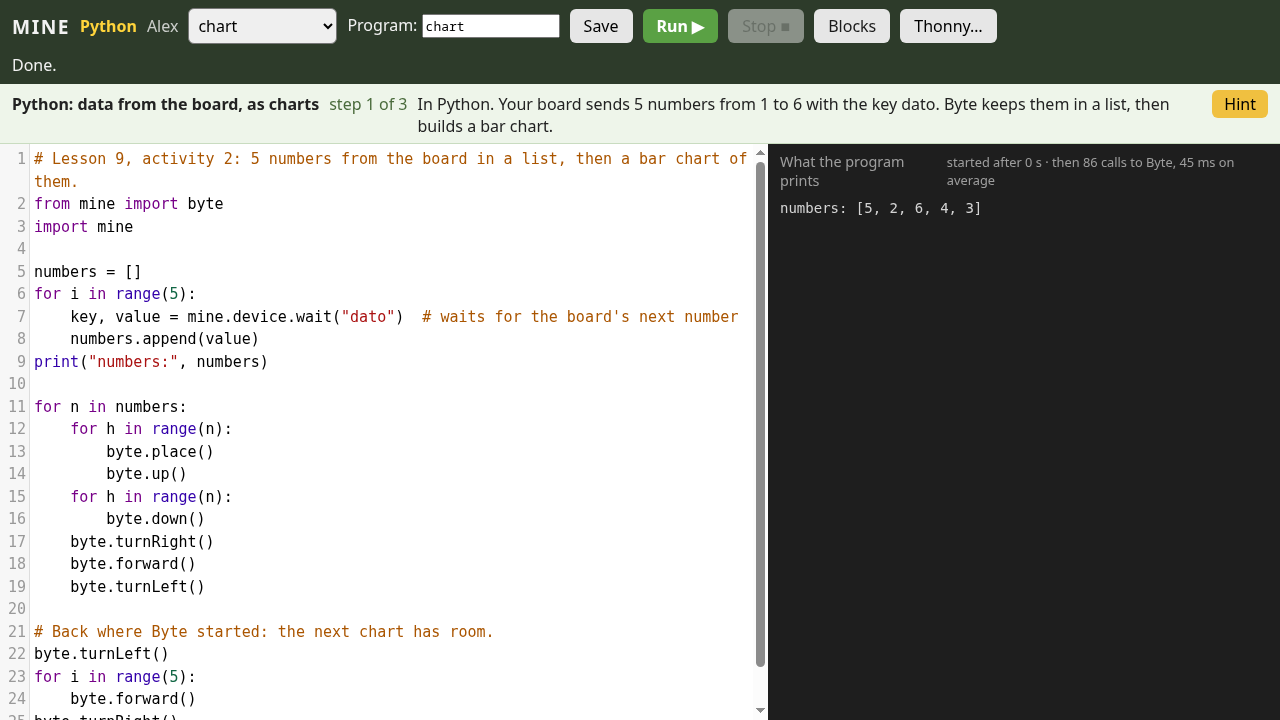Click the line 'byte.place()'
The width and height of the screenshot is (1280, 720).
(x=160, y=452)
